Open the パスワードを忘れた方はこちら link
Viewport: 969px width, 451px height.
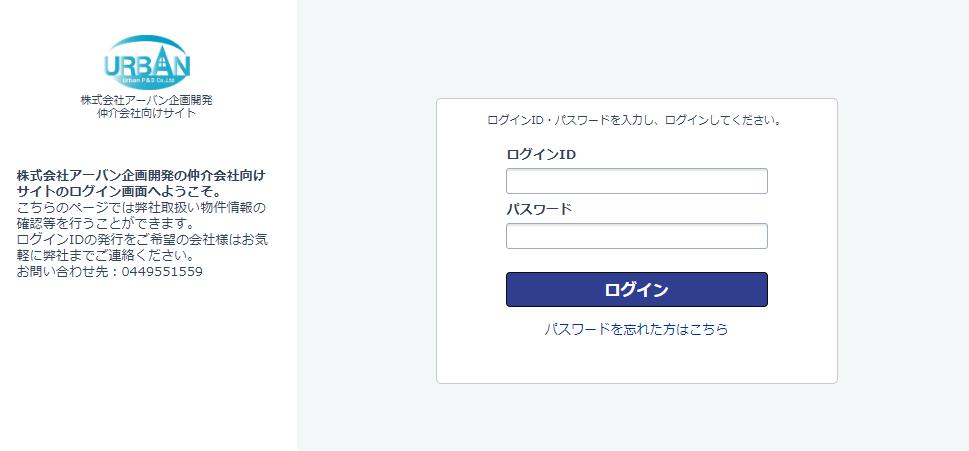pyautogui.click(x=637, y=329)
